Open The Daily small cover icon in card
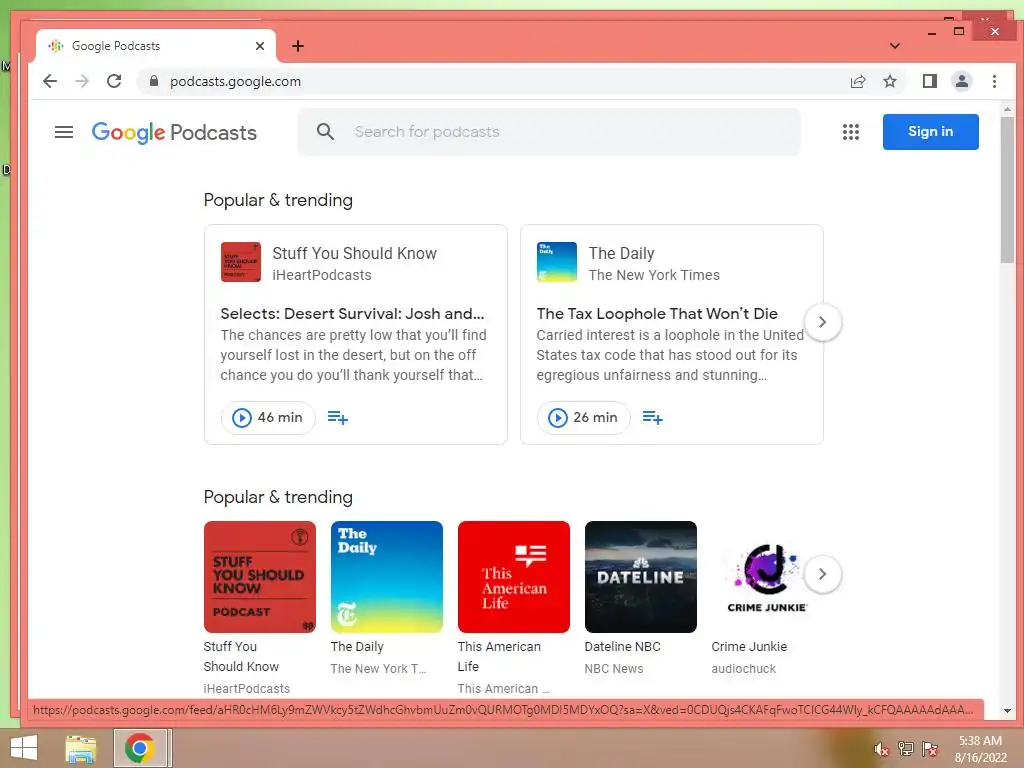 point(556,262)
